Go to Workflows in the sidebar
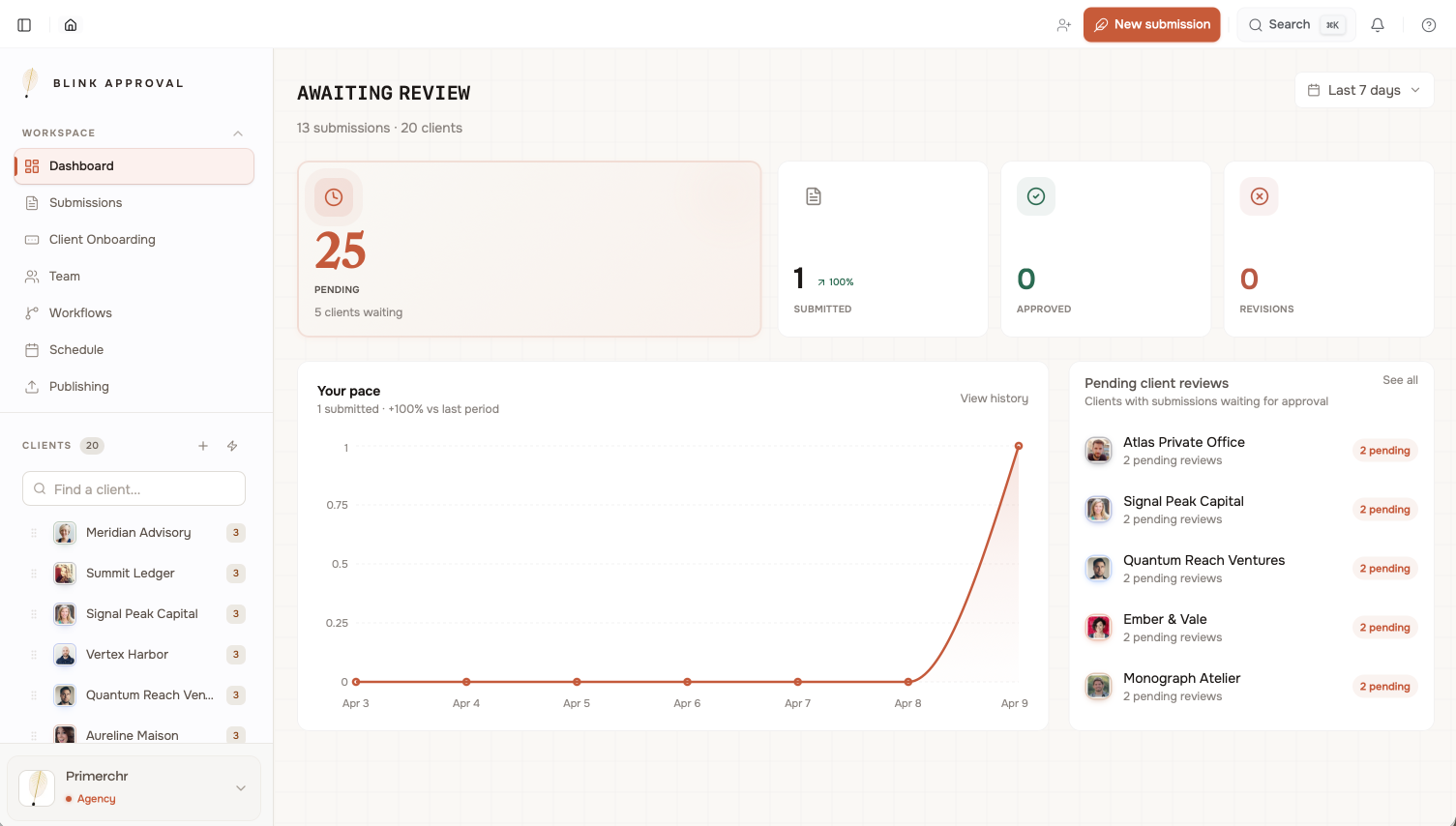 [x=80, y=313]
